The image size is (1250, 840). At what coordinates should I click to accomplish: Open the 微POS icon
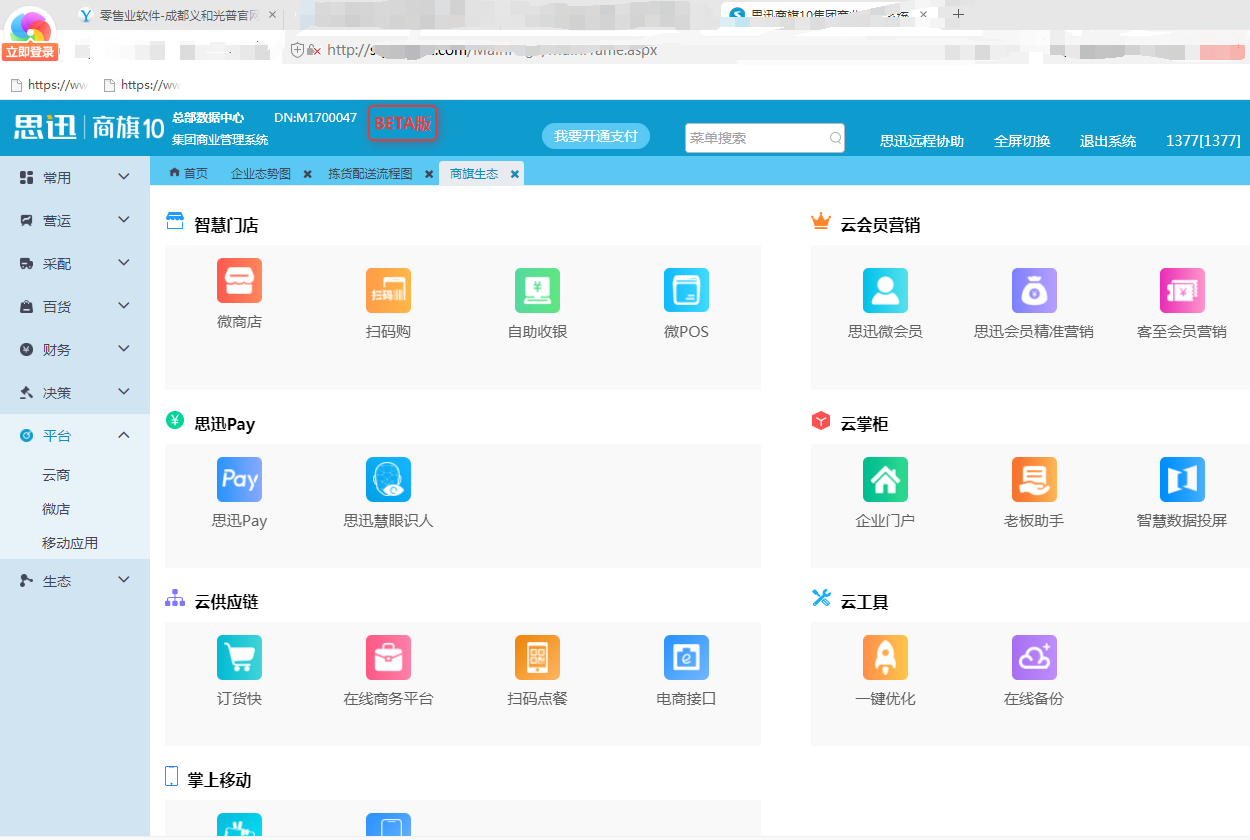[685, 290]
